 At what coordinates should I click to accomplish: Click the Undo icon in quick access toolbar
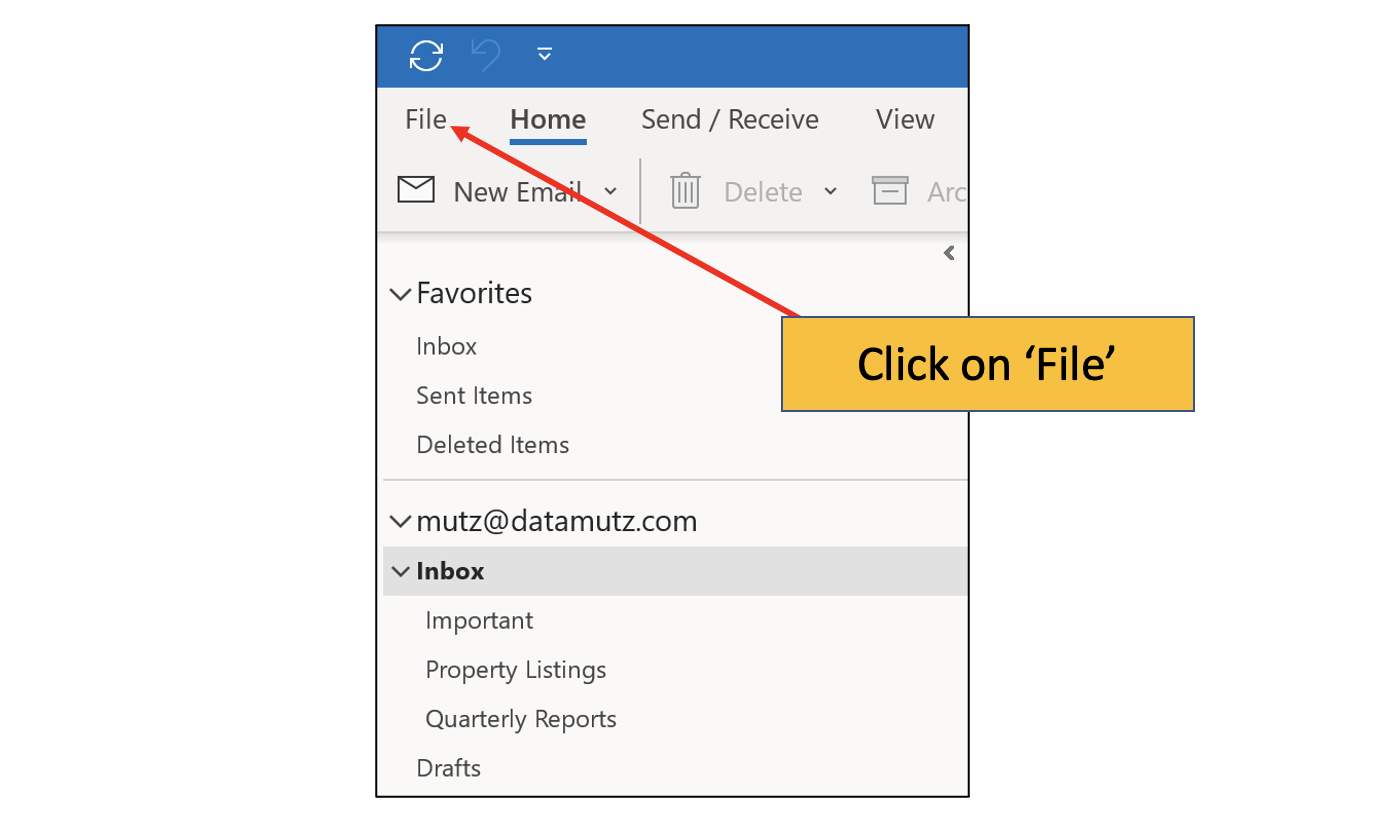[x=487, y=55]
